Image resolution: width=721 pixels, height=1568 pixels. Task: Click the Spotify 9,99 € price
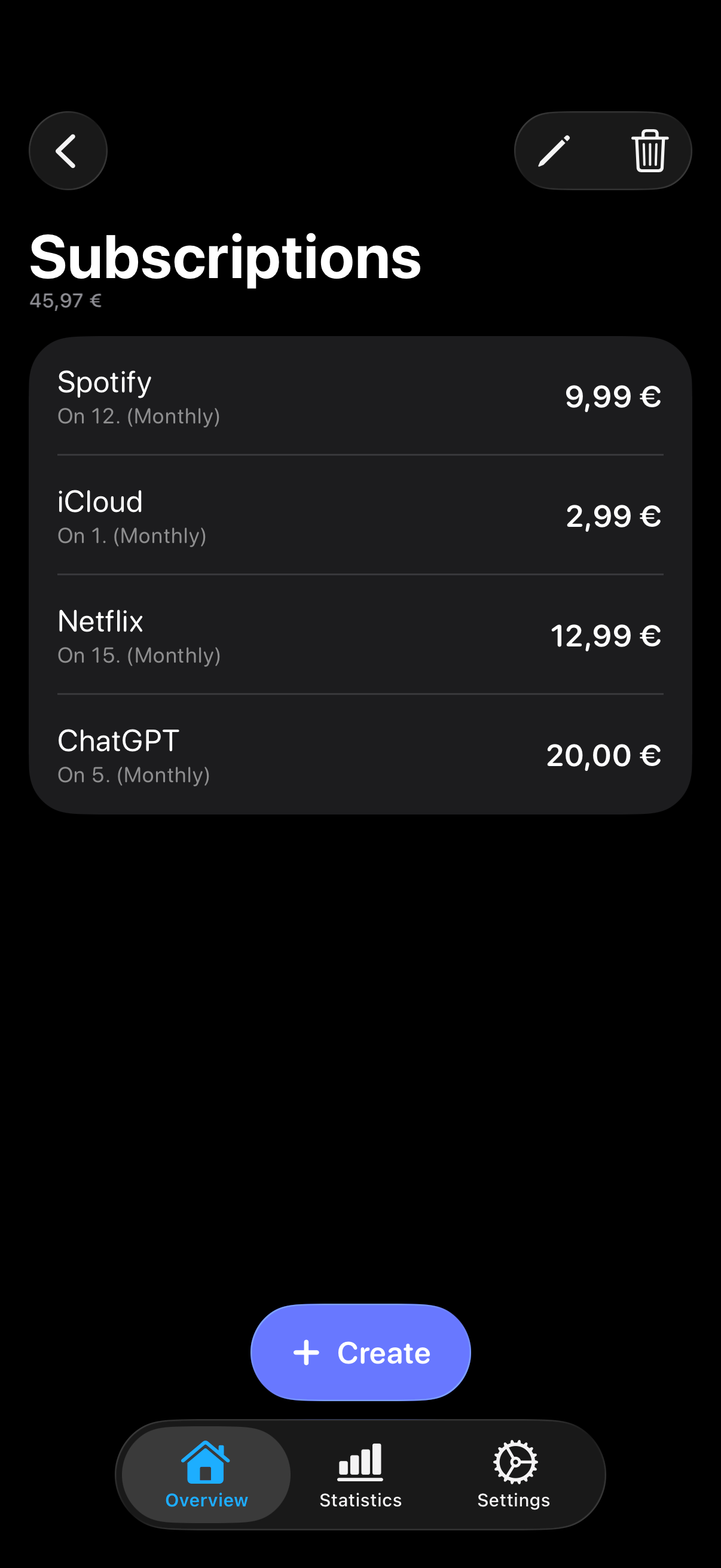(x=613, y=397)
